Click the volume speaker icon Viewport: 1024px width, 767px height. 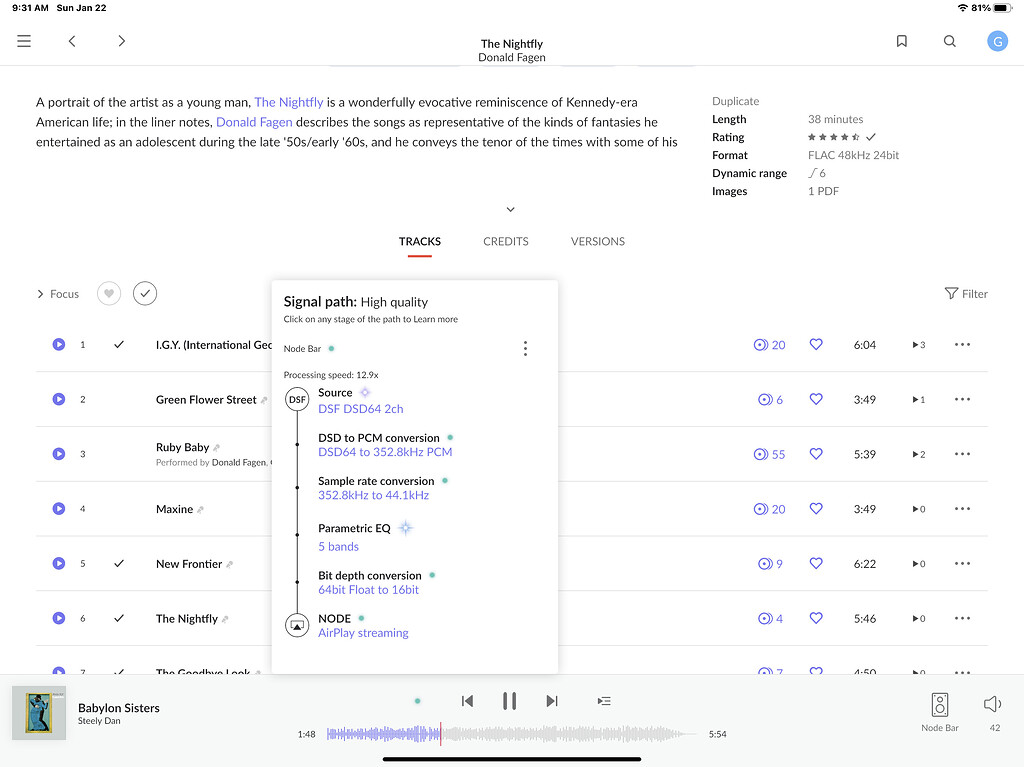993,704
